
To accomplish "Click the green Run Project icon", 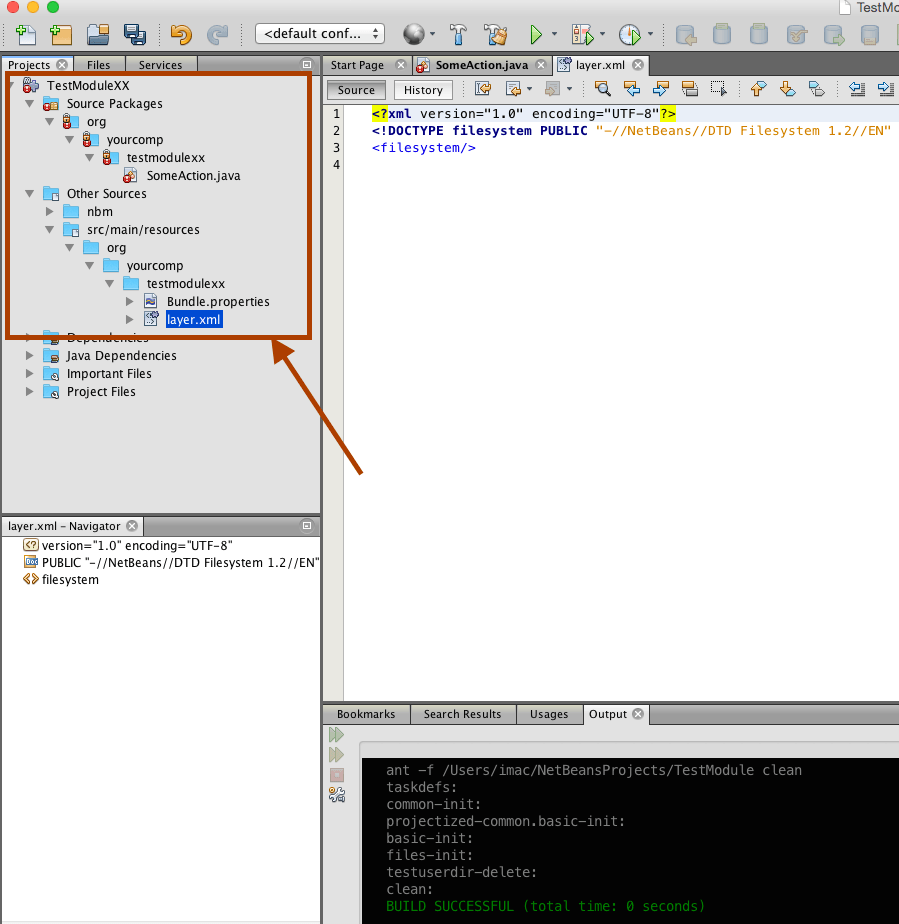I will (536, 35).
